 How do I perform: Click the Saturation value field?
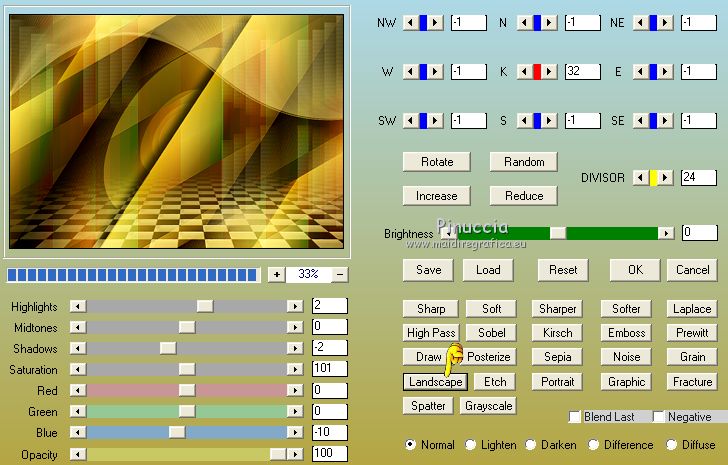[330, 369]
